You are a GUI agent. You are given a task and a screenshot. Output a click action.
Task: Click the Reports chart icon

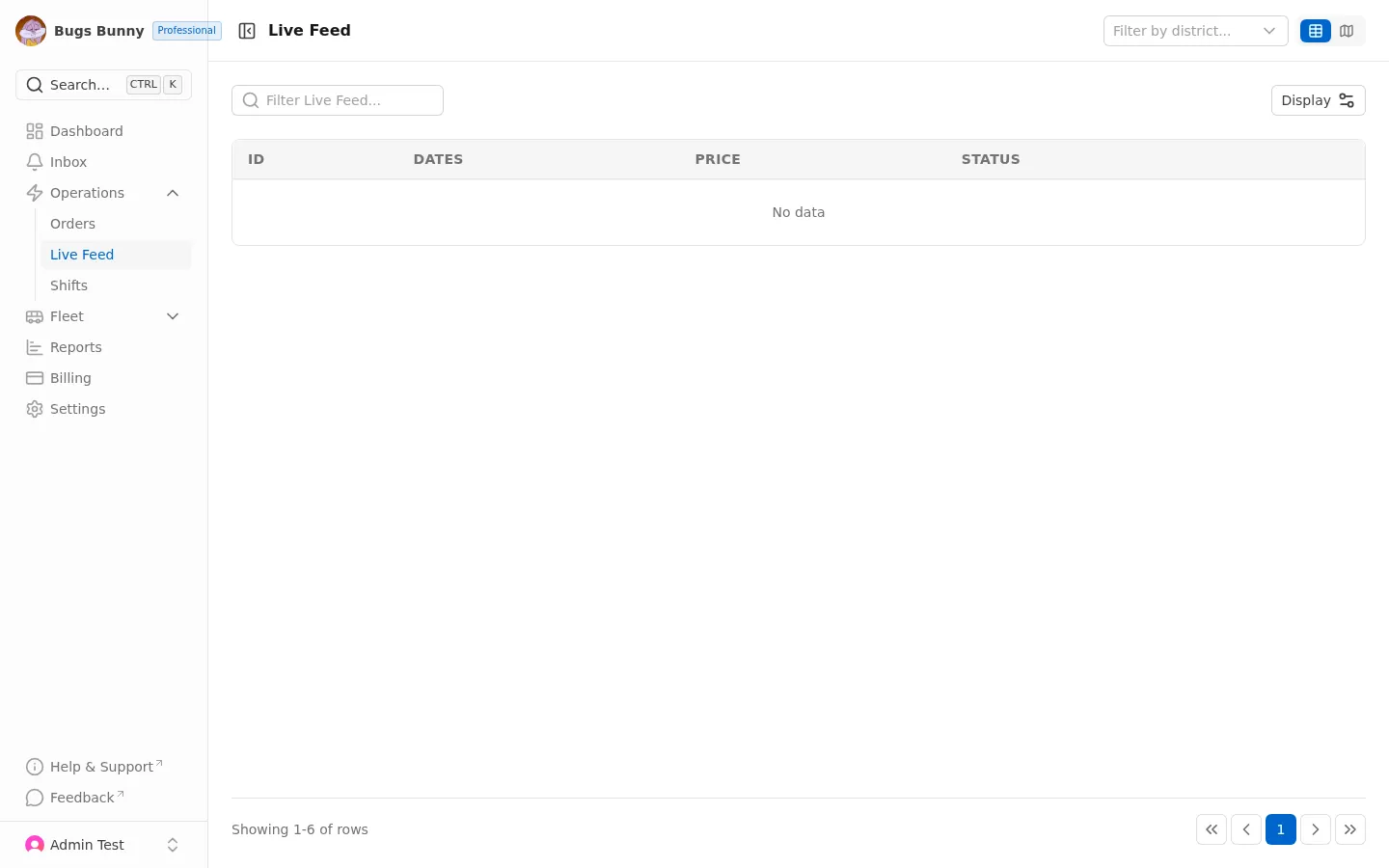click(x=35, y=347)
